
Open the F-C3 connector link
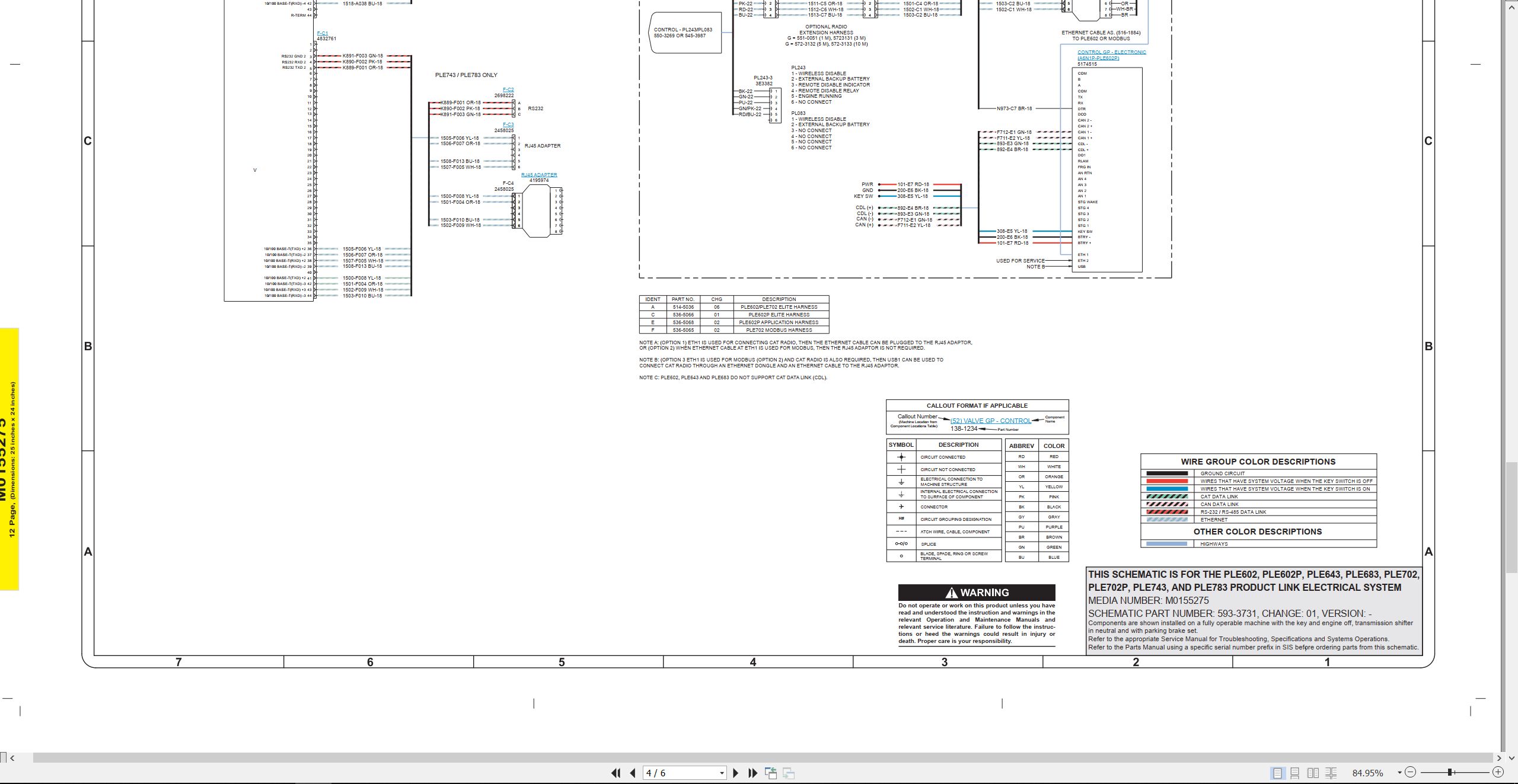coord(508,124)
